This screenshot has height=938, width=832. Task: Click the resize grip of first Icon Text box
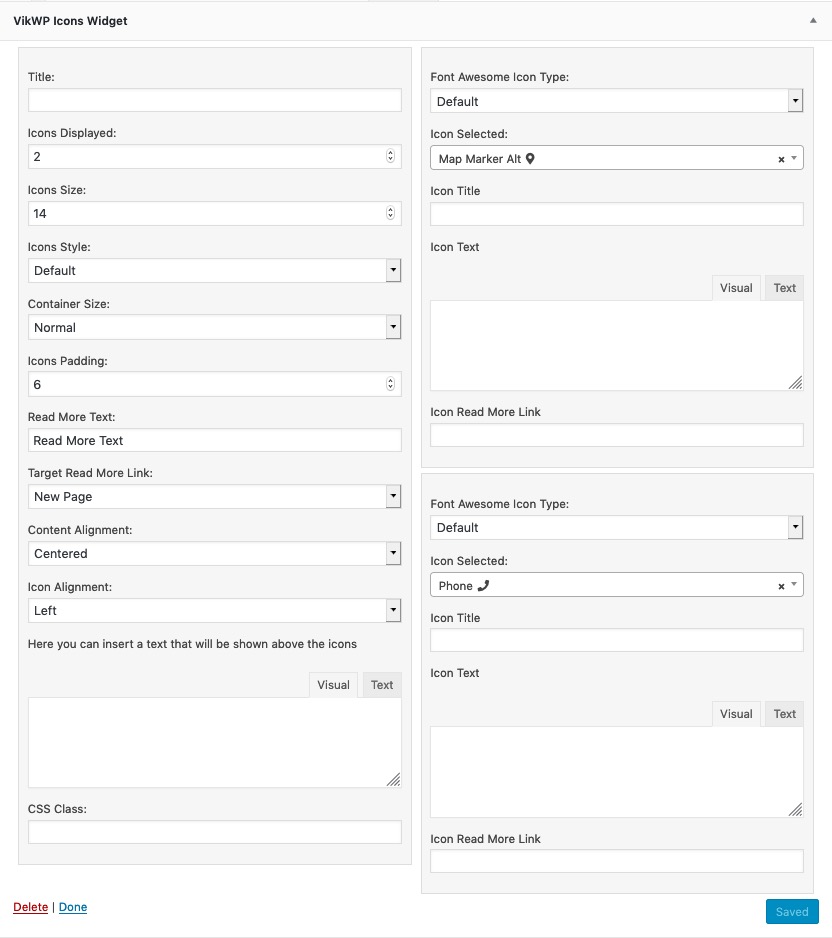[x=797, y=383]
